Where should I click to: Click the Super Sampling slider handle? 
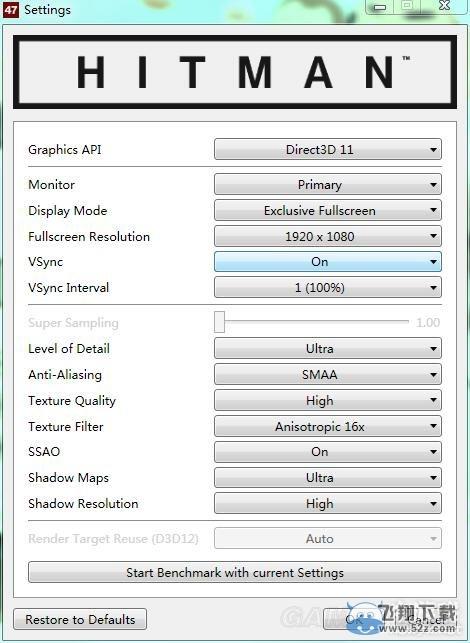[219, 322]
